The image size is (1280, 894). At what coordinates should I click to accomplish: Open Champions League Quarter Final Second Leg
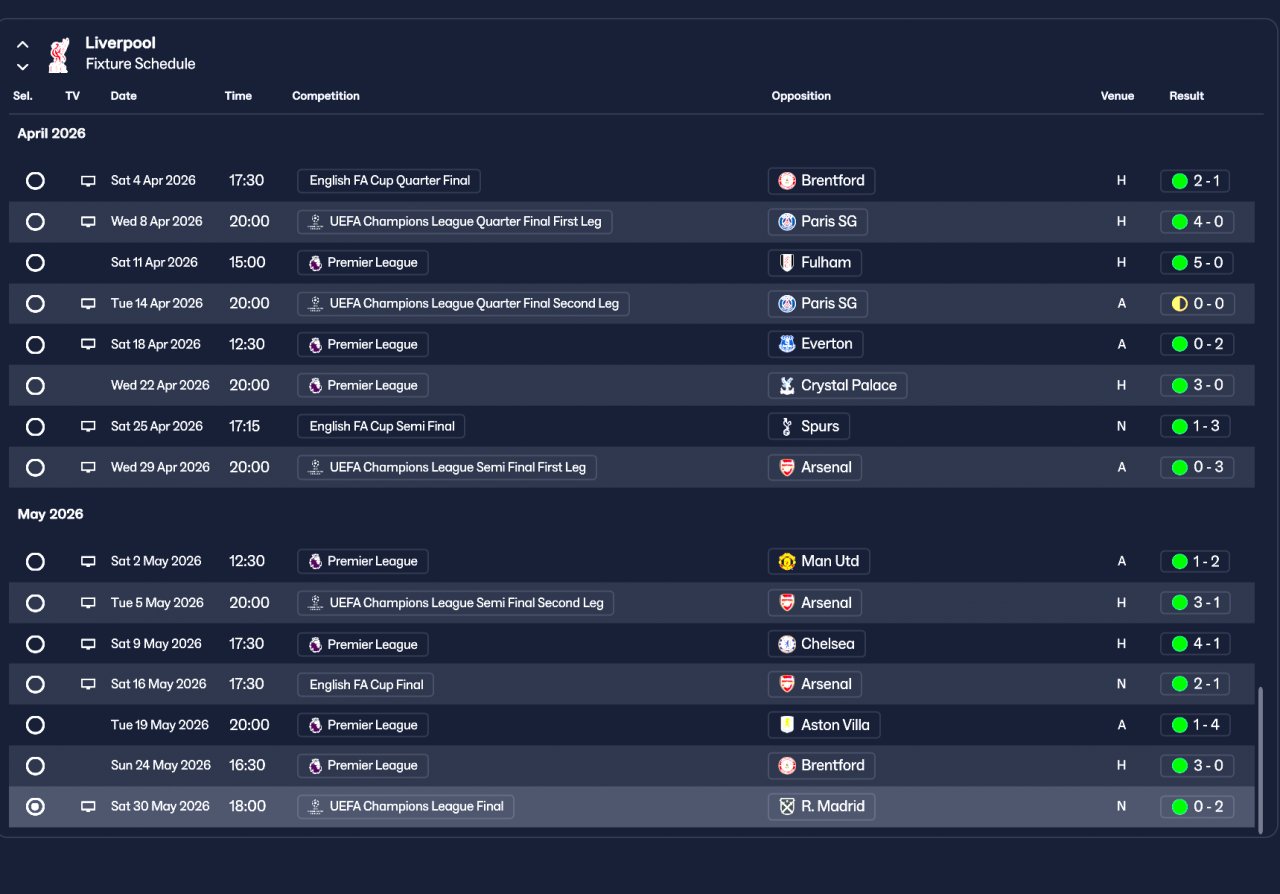pos(463,304)
